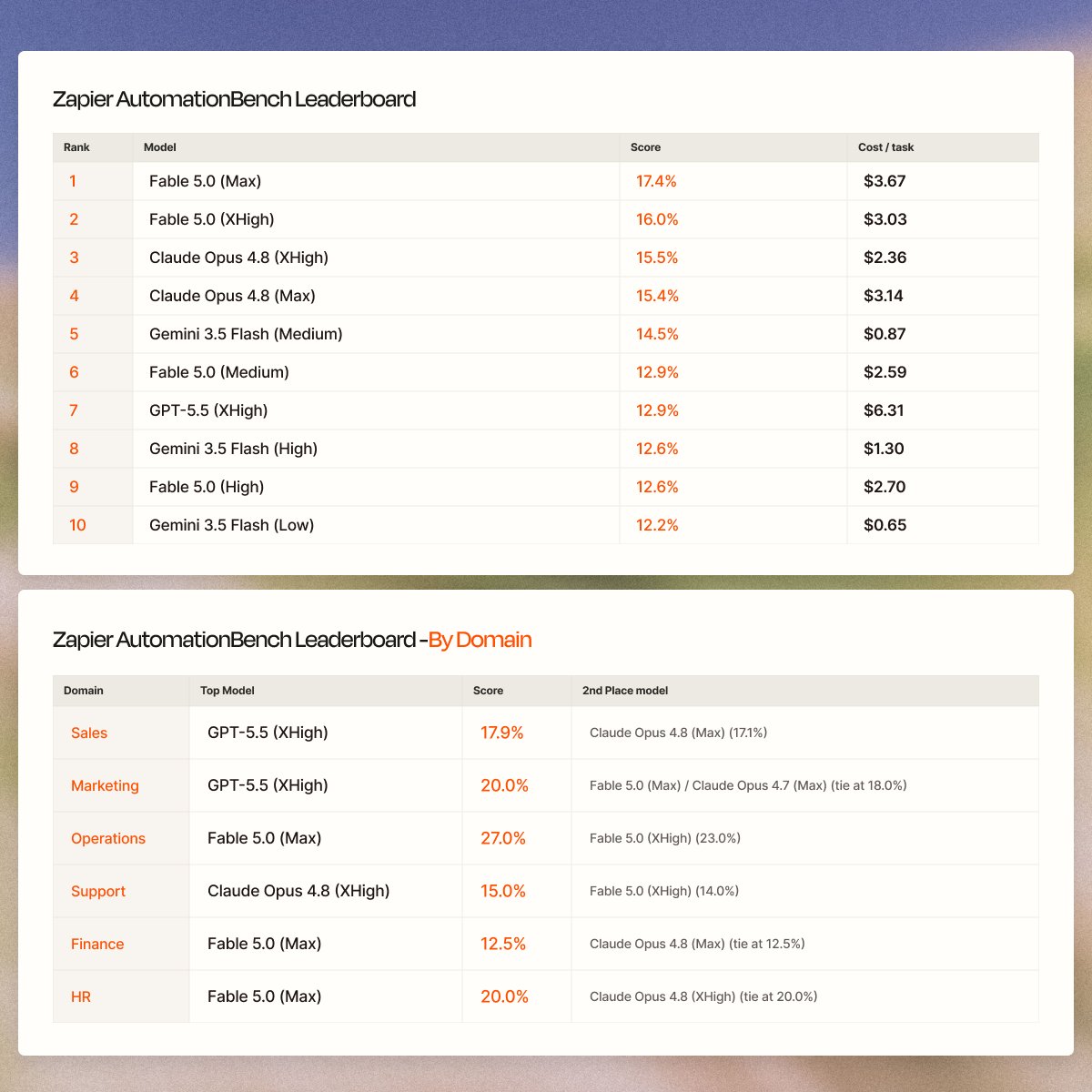1092x1092 pixels.
Task: Click the cost '$2.36'
Action: [885, 258]
